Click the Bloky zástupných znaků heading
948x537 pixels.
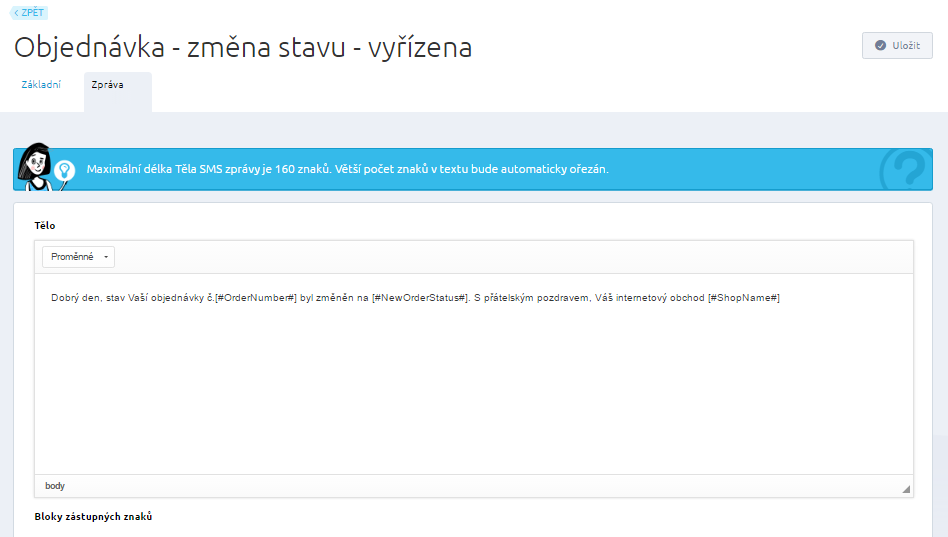click(93, 516)
